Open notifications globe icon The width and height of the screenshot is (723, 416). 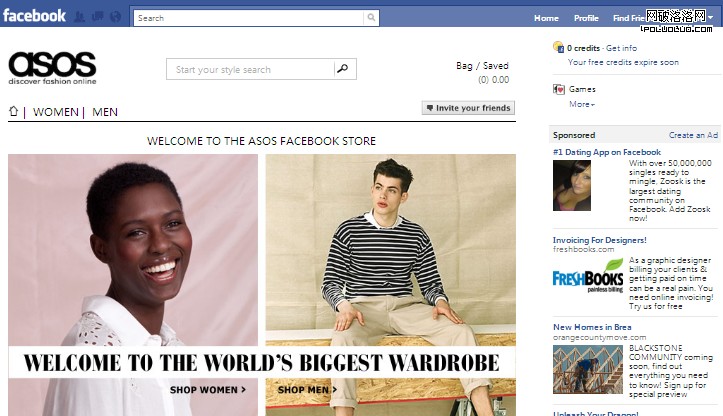(115, 17)
